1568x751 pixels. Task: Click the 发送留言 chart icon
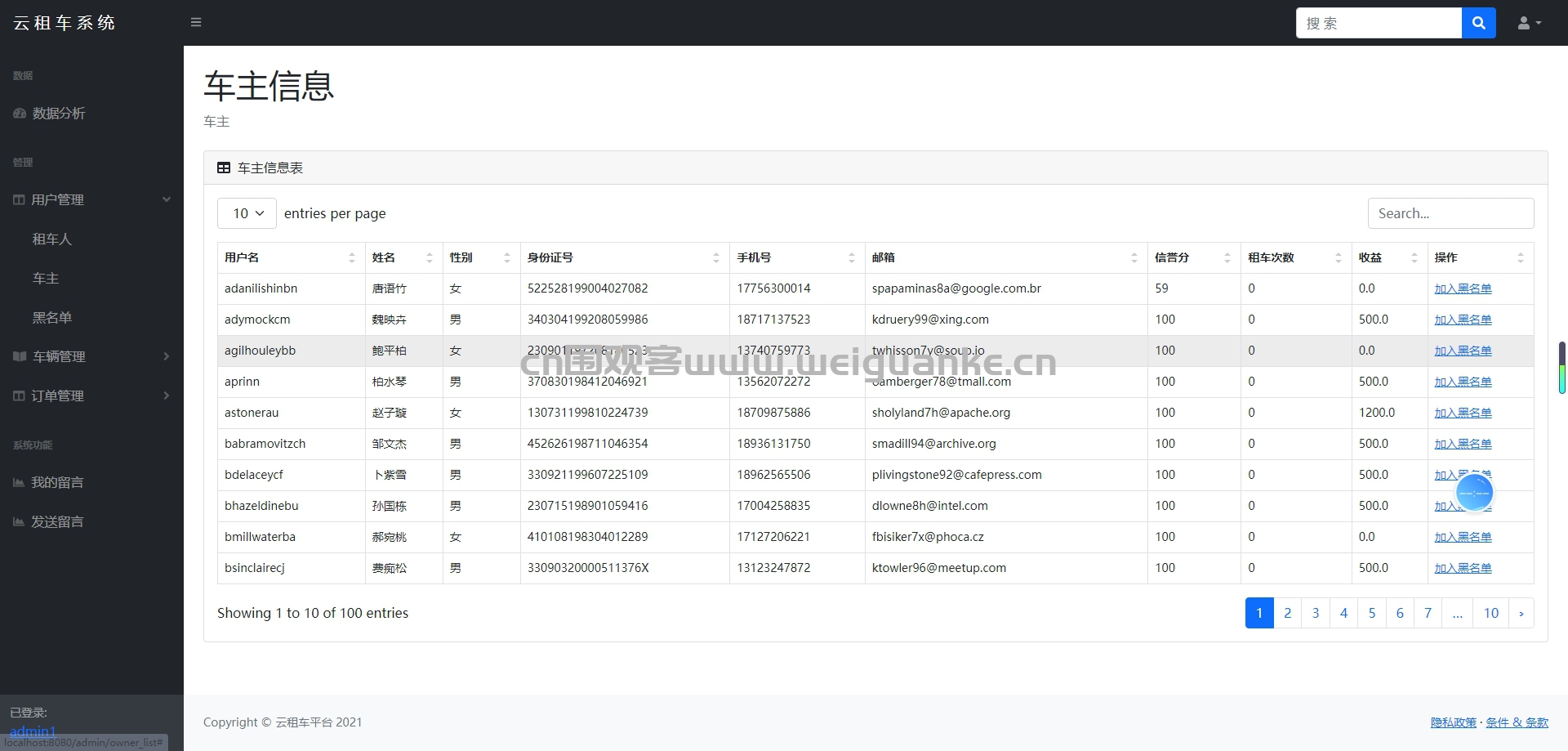click(19, 521)
